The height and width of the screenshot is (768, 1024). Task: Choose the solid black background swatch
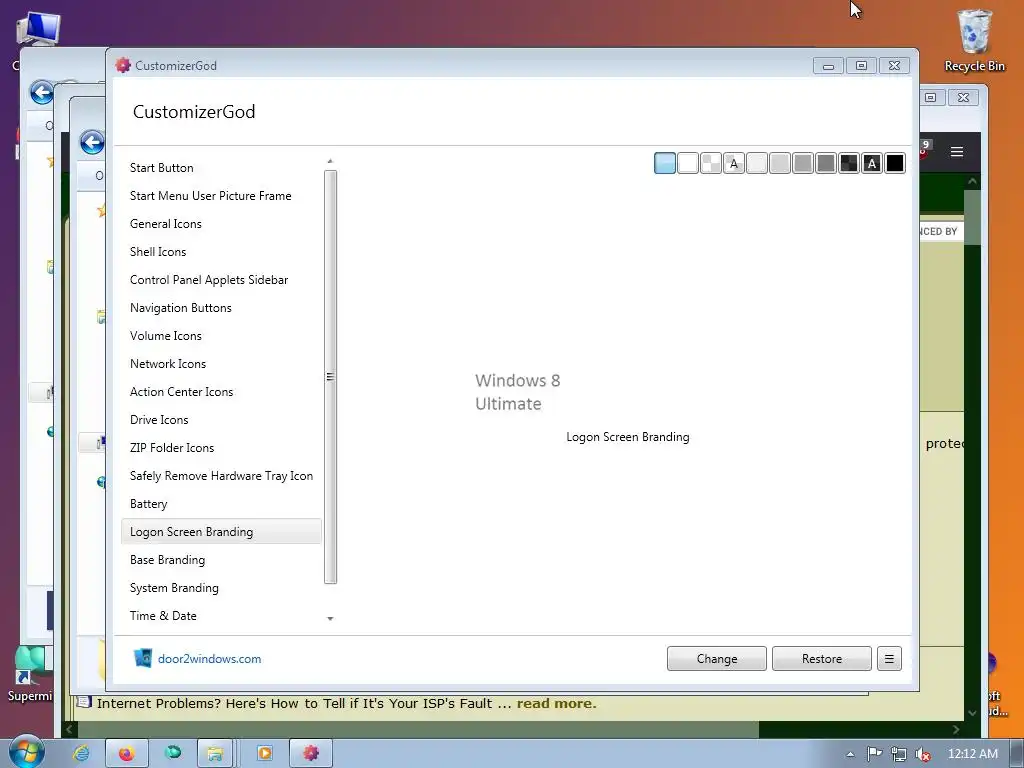click(895, 163)
